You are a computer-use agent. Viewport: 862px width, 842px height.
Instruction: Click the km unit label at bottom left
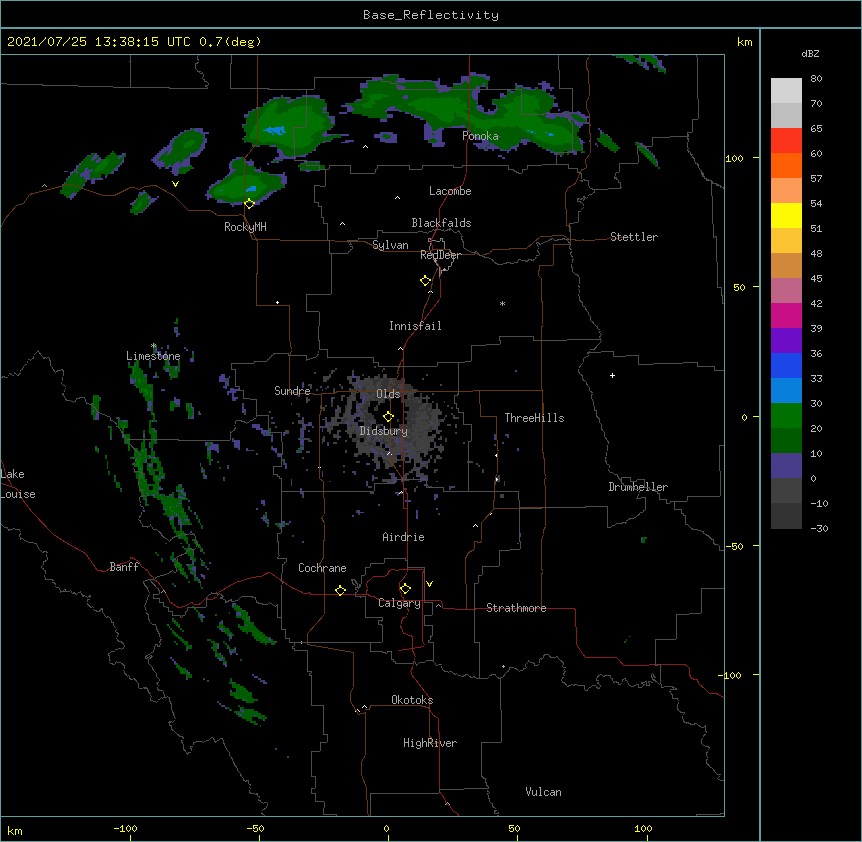pos(15,830)
